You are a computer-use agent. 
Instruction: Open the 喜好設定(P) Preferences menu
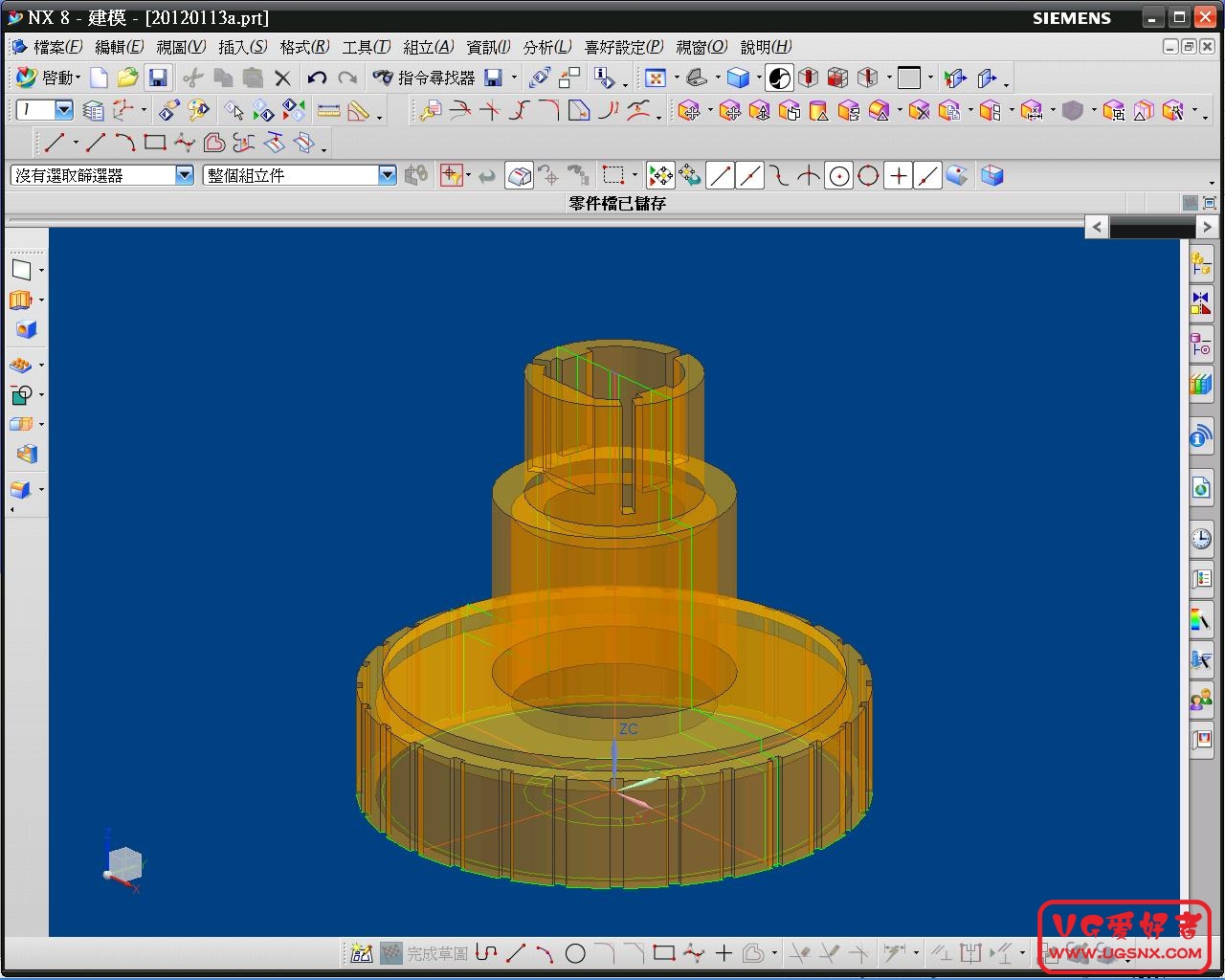(624, 47)
